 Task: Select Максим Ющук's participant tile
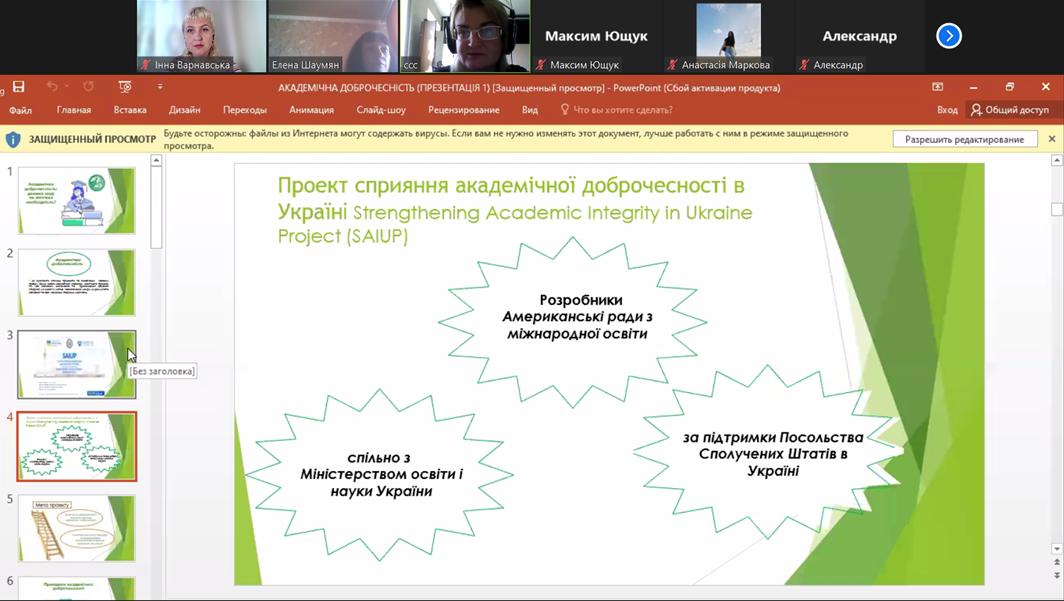click(x=596, y=36)
